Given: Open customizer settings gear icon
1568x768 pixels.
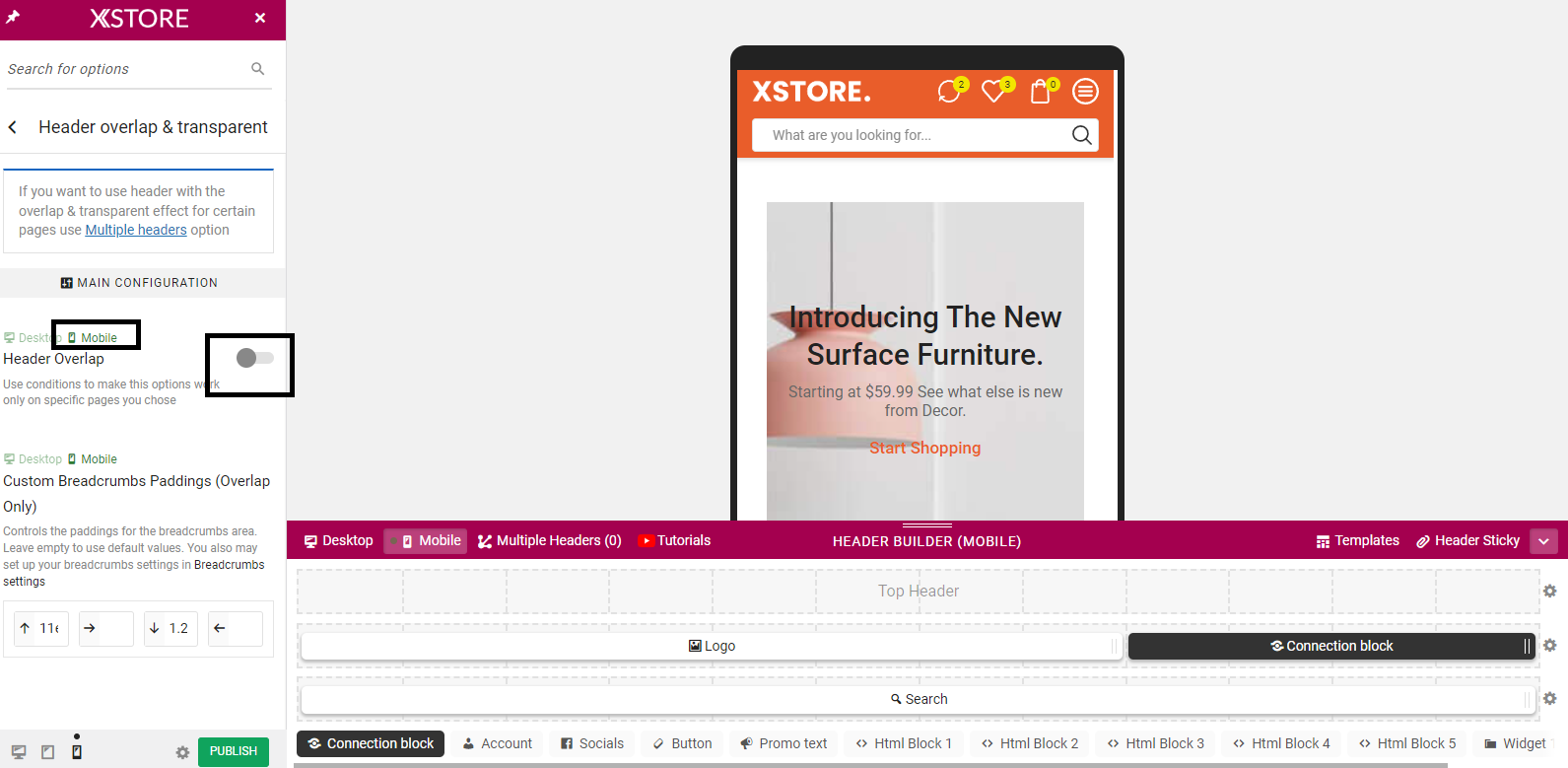Looking at the screenshot, I should (182, 752).
